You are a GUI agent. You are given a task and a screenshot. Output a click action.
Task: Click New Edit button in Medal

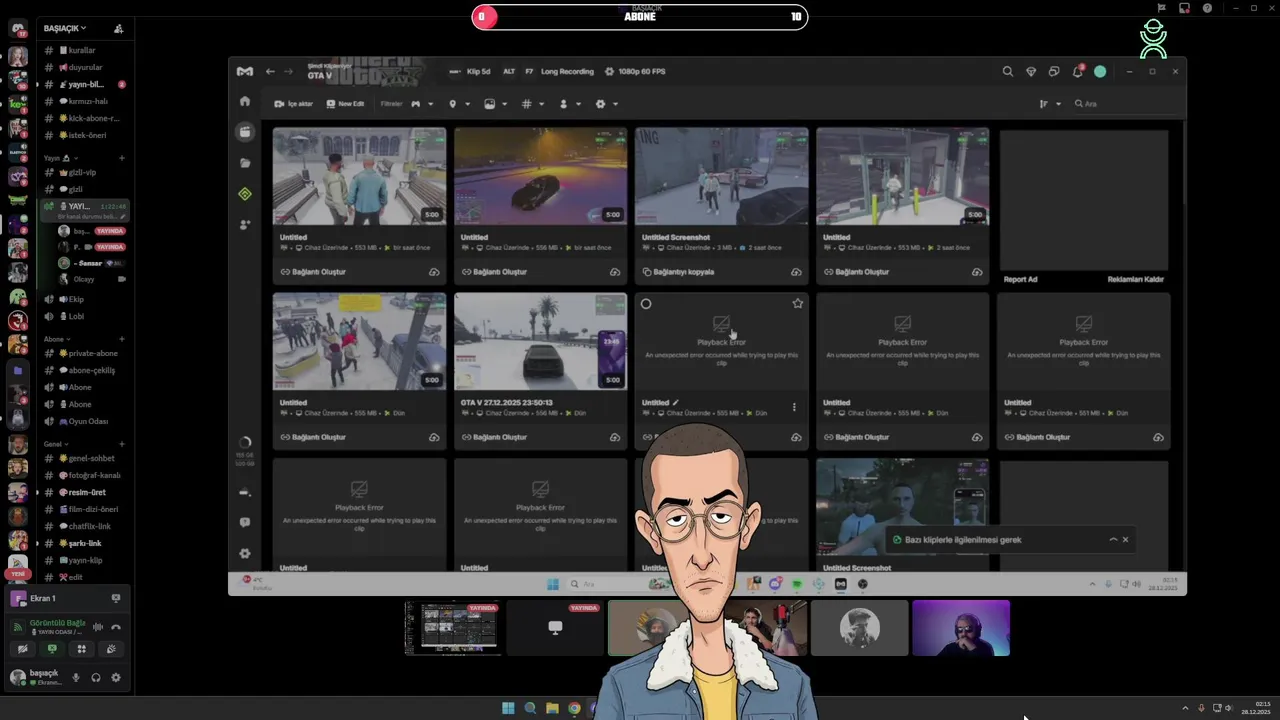click(x=345, y=104)
